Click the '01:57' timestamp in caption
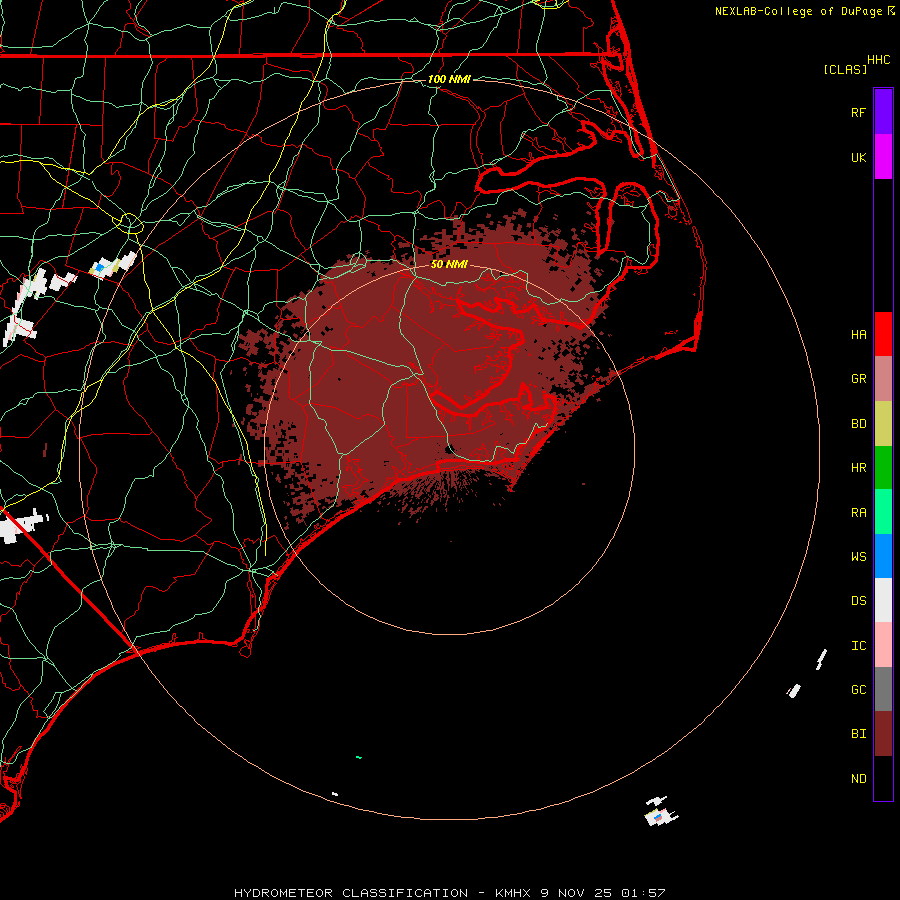This screenshot has height=900, width=900. (643, 893)
